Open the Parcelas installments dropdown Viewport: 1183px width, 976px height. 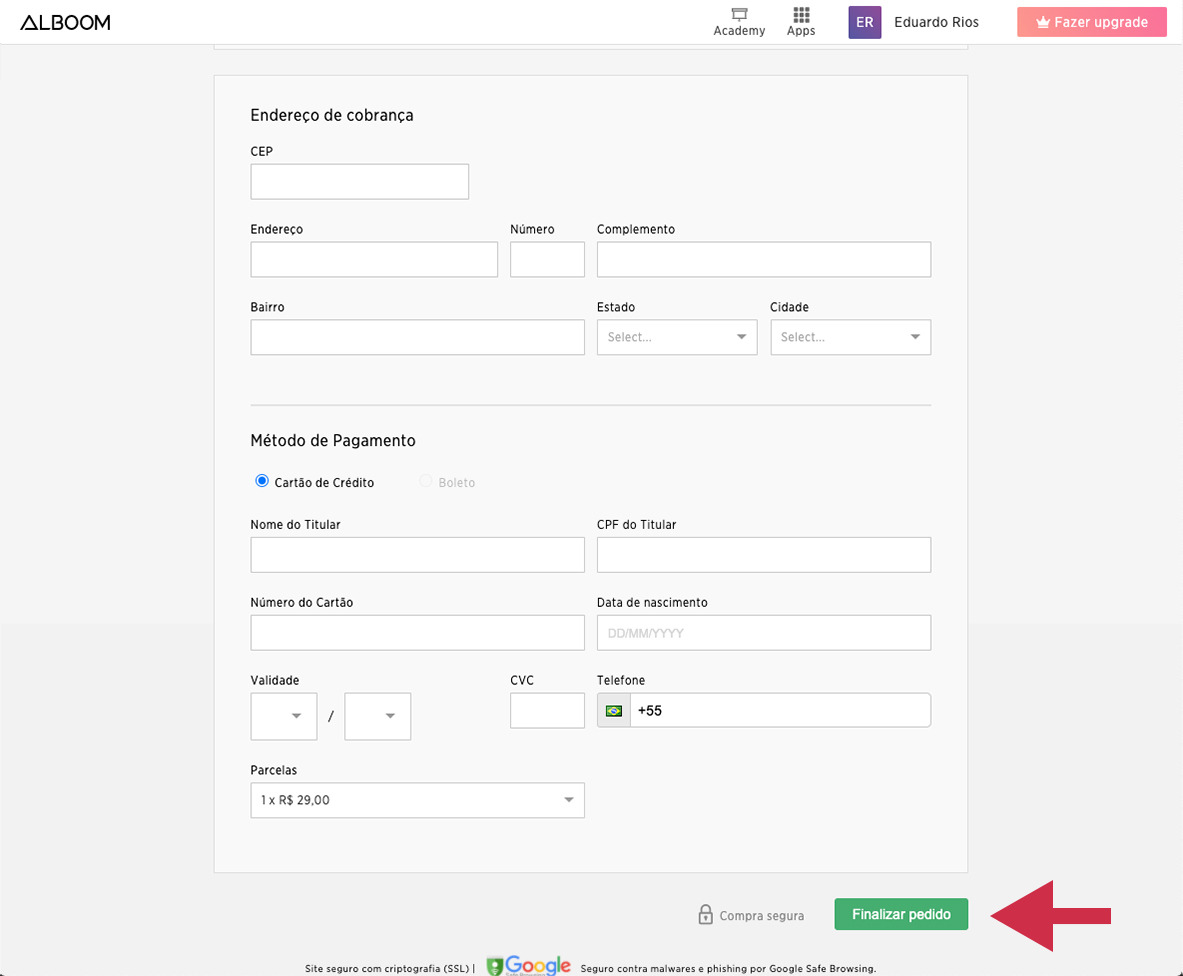417,800
